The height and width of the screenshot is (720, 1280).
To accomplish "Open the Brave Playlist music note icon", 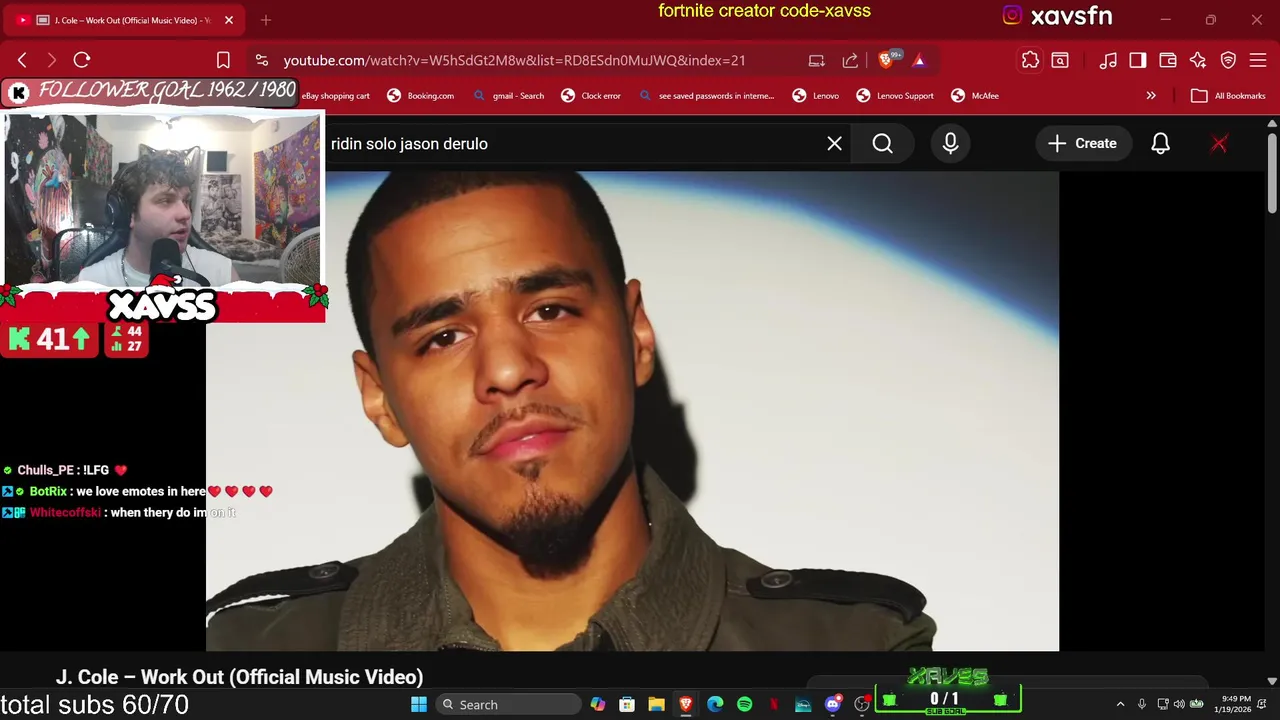I will (x=1108, y=60).
